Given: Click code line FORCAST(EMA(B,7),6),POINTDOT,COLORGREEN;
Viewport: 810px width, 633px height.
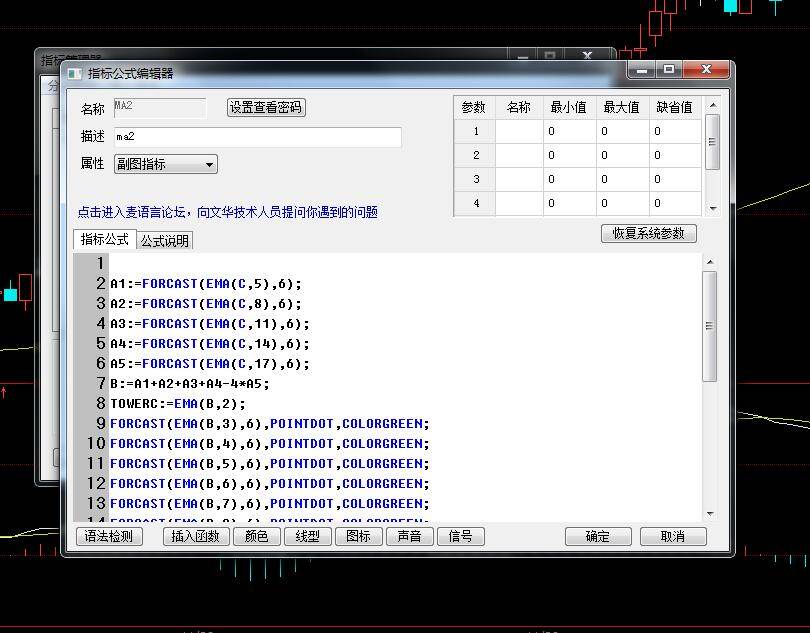Looking at the screenshot, I should (x=270, y=504).
